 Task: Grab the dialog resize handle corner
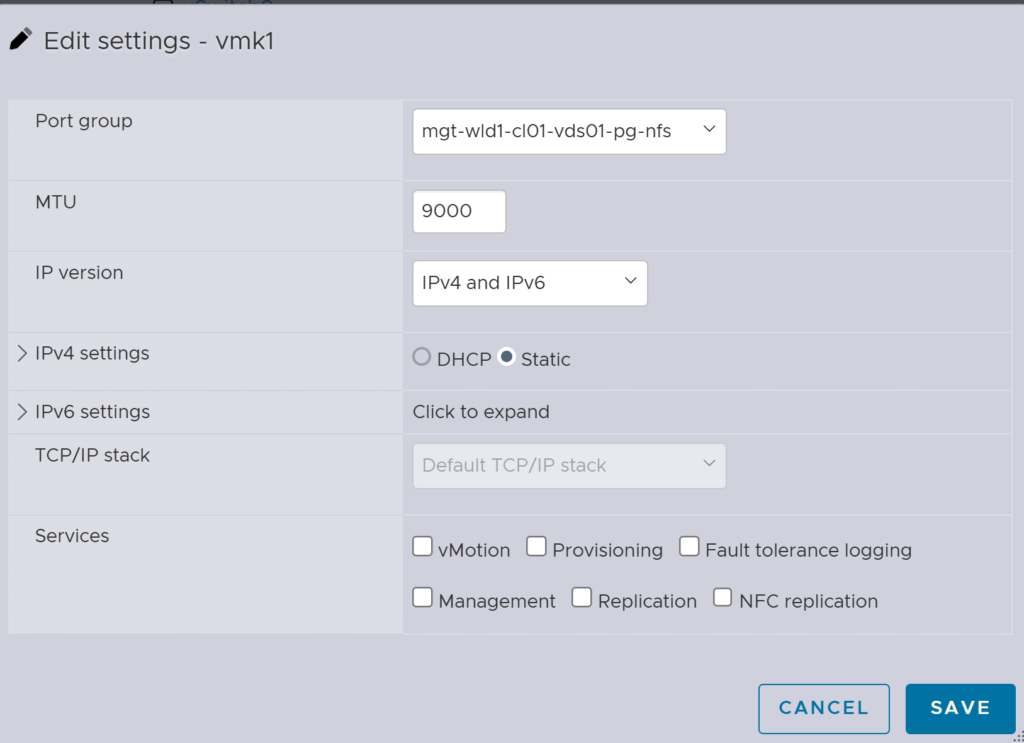[1016, 736]
